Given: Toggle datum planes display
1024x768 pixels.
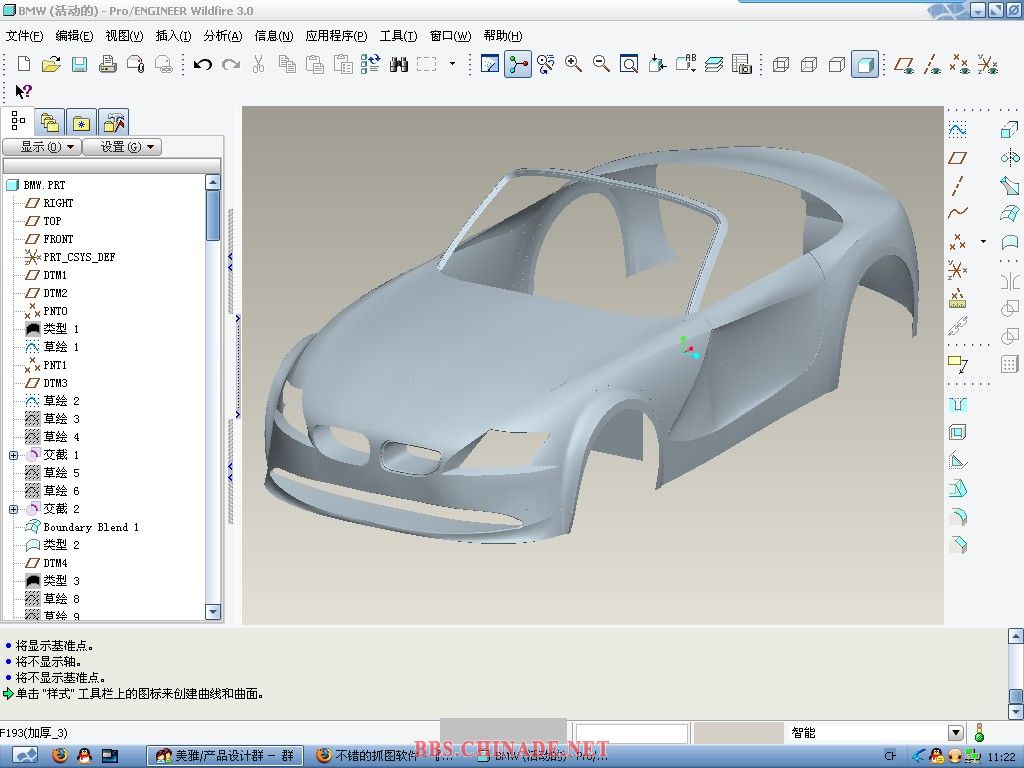Looking at the screenshot, I should point(904,64).
